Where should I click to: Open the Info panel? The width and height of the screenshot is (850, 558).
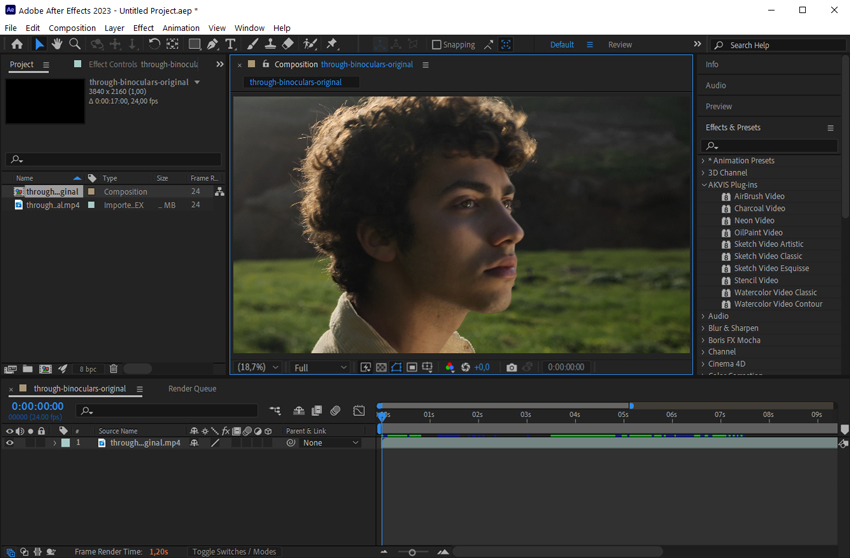(712, 64)
